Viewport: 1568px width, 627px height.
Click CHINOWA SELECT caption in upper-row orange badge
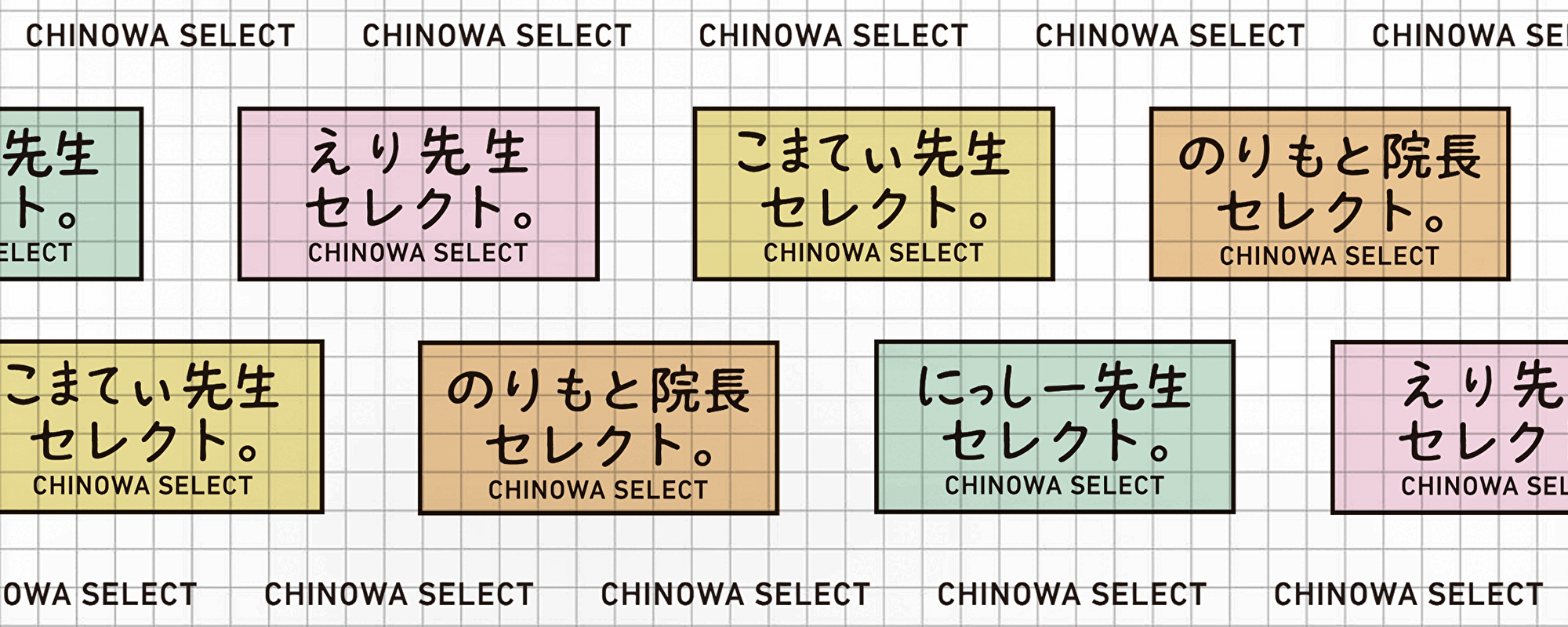[1329, 256]
